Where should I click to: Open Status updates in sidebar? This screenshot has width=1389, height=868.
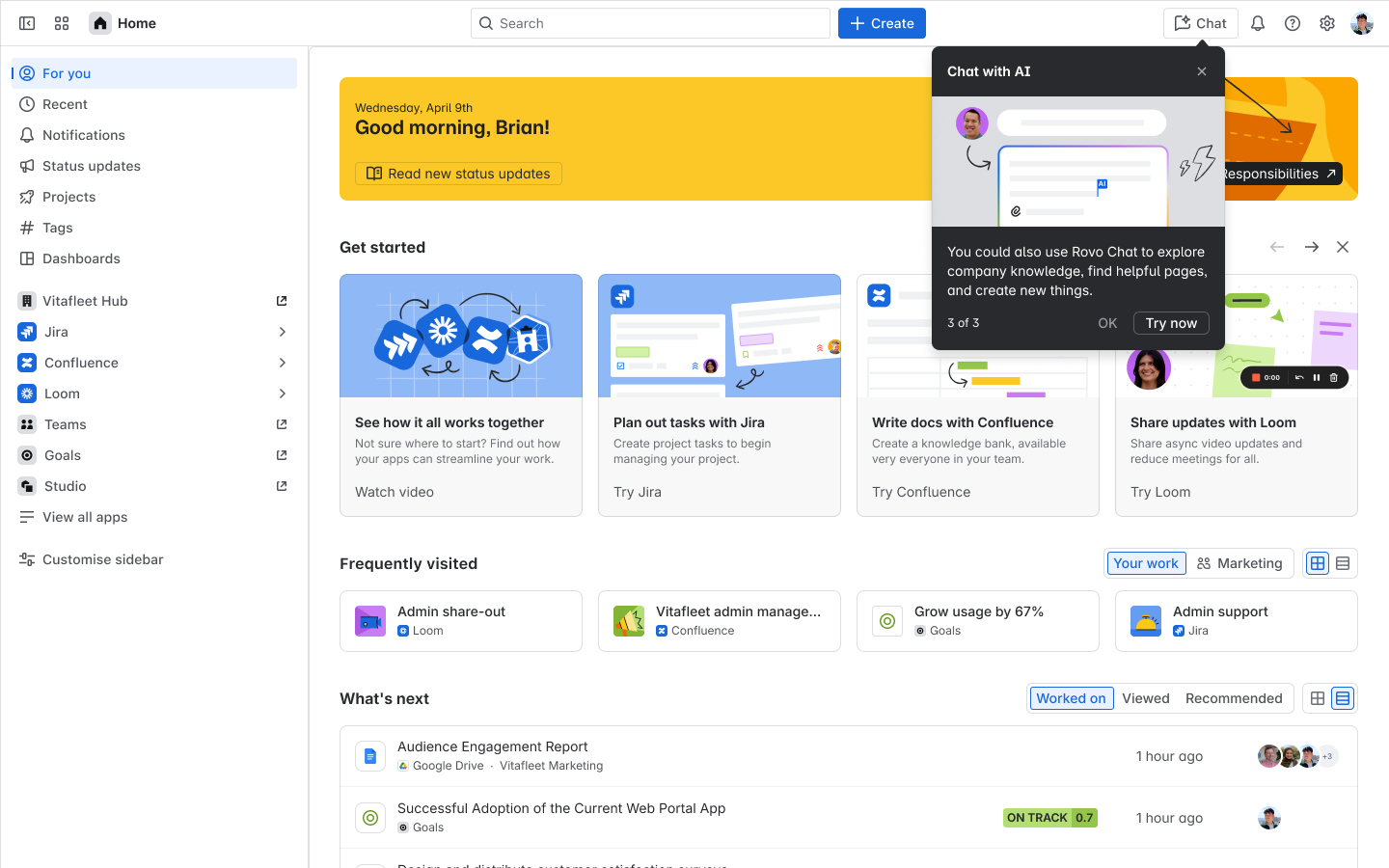click(154, 166)
